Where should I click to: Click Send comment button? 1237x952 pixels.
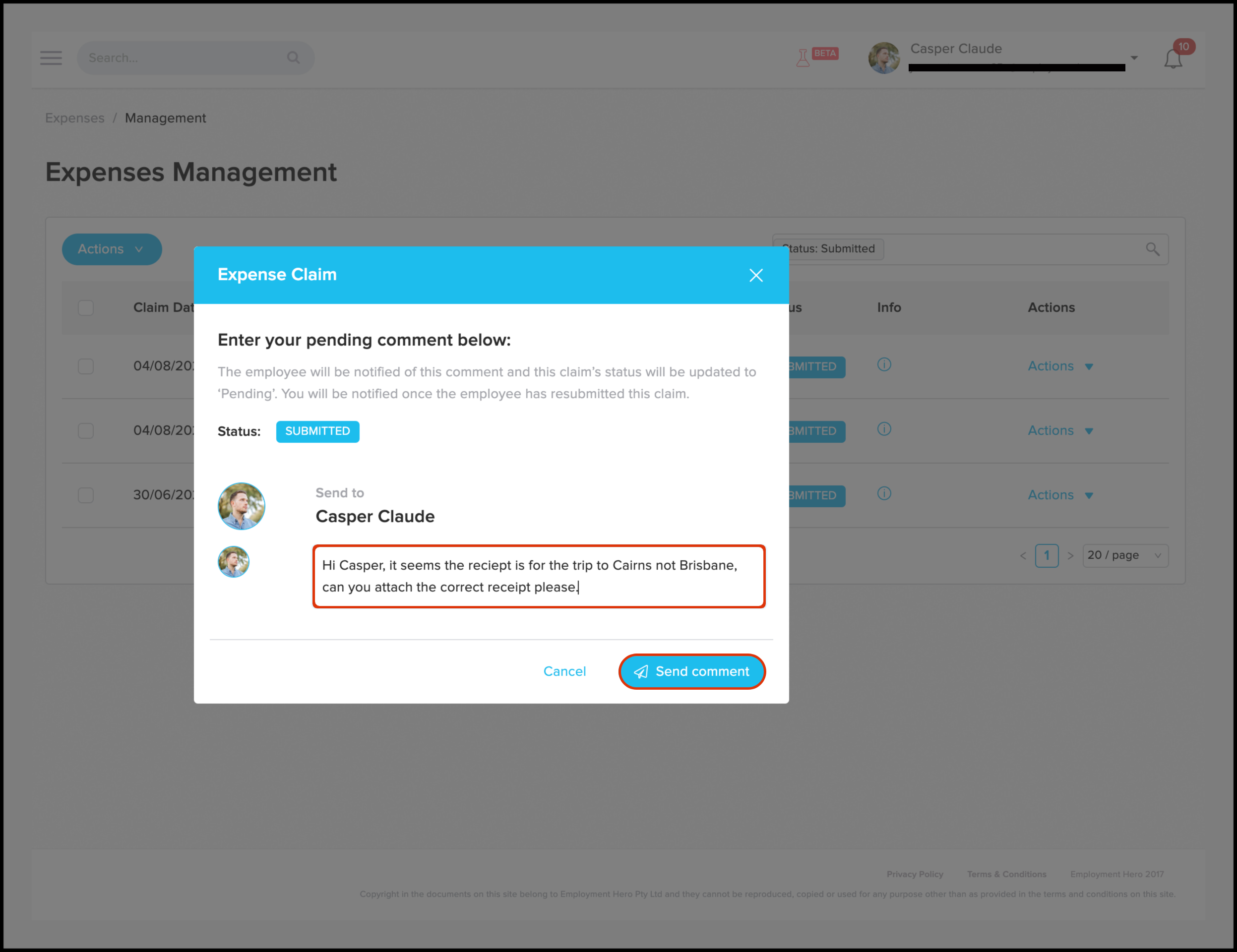point(691,672)
